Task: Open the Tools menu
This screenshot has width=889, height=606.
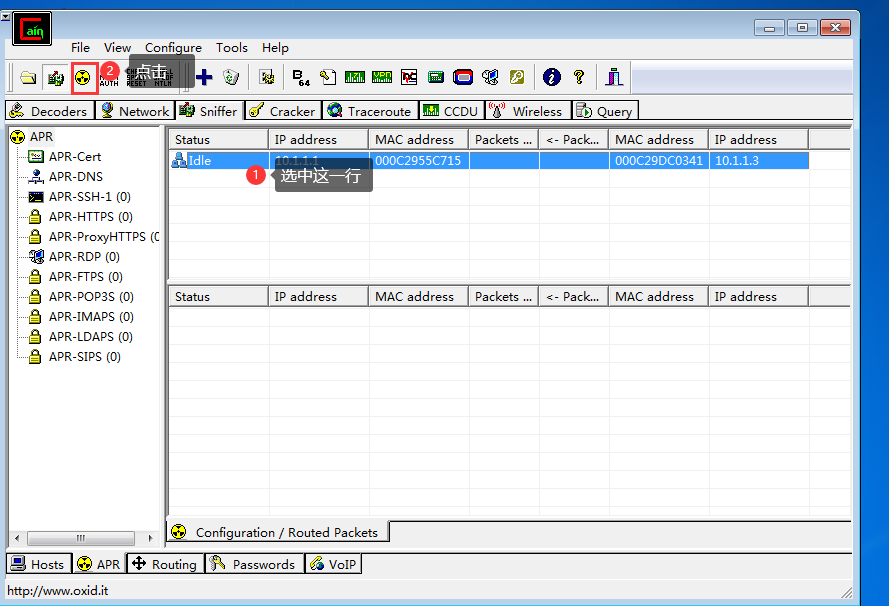Action: point(232,48)
